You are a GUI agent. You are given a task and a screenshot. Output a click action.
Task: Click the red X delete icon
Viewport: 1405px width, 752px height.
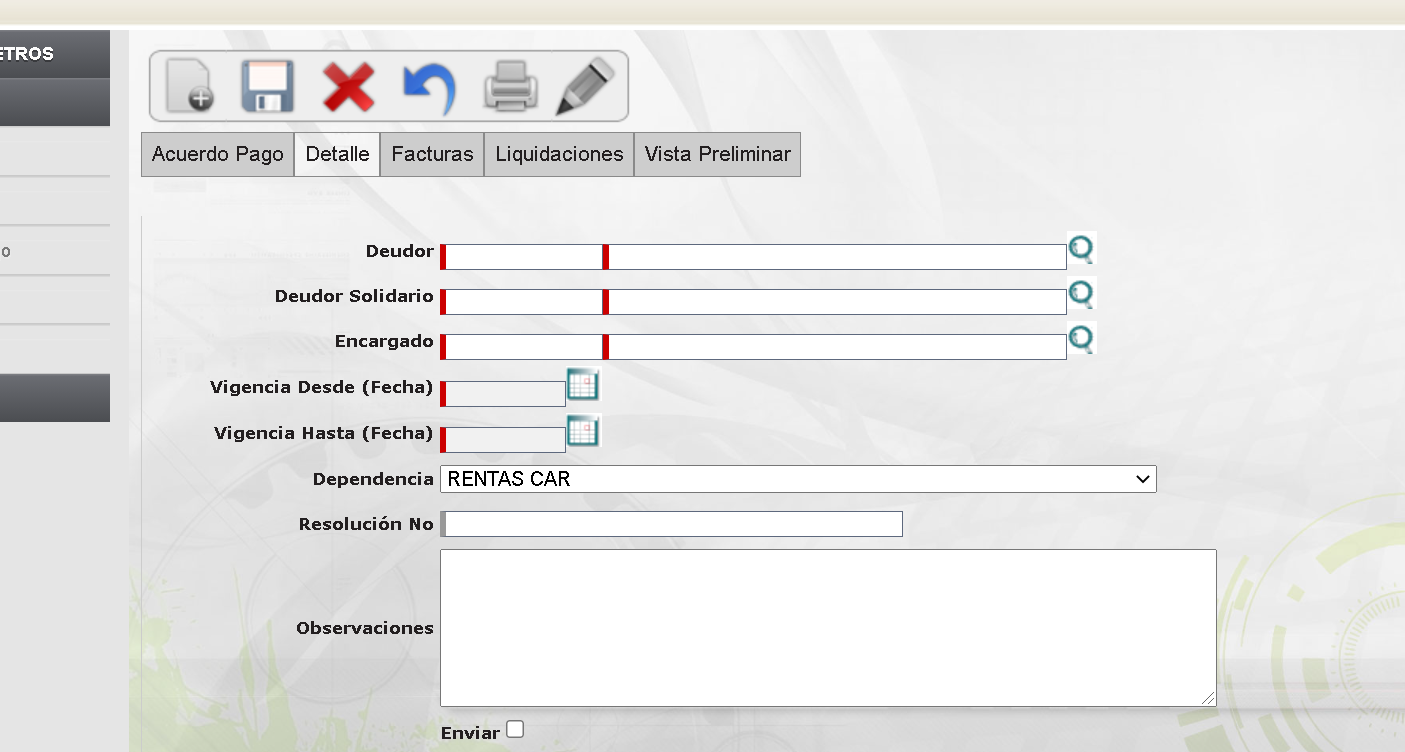click(x=348, y=87)
